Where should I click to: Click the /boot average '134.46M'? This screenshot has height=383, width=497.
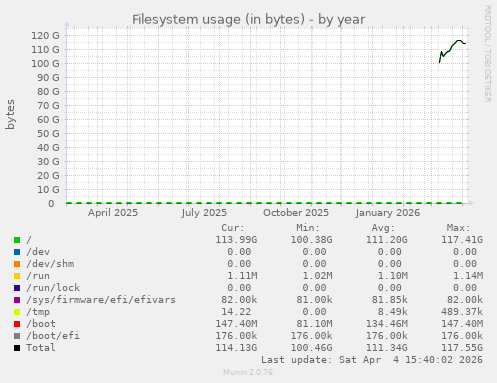tap(387, 324)
